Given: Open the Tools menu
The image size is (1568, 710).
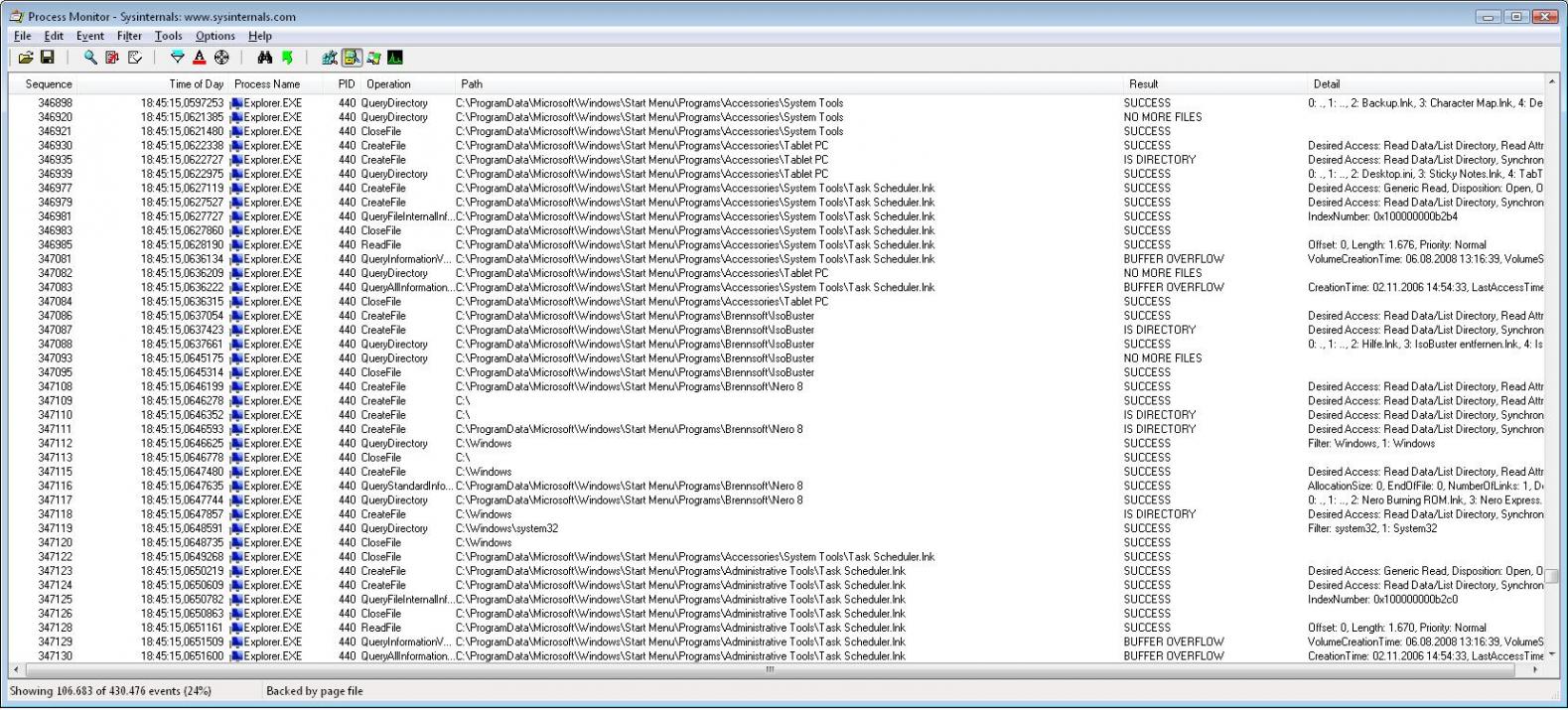Looking at the screenshot, I should (168, 36).
